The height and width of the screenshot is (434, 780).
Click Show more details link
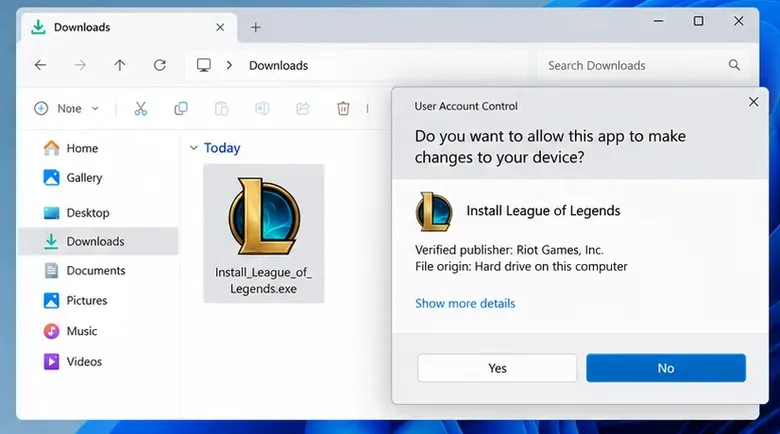(x=465, y=304)
